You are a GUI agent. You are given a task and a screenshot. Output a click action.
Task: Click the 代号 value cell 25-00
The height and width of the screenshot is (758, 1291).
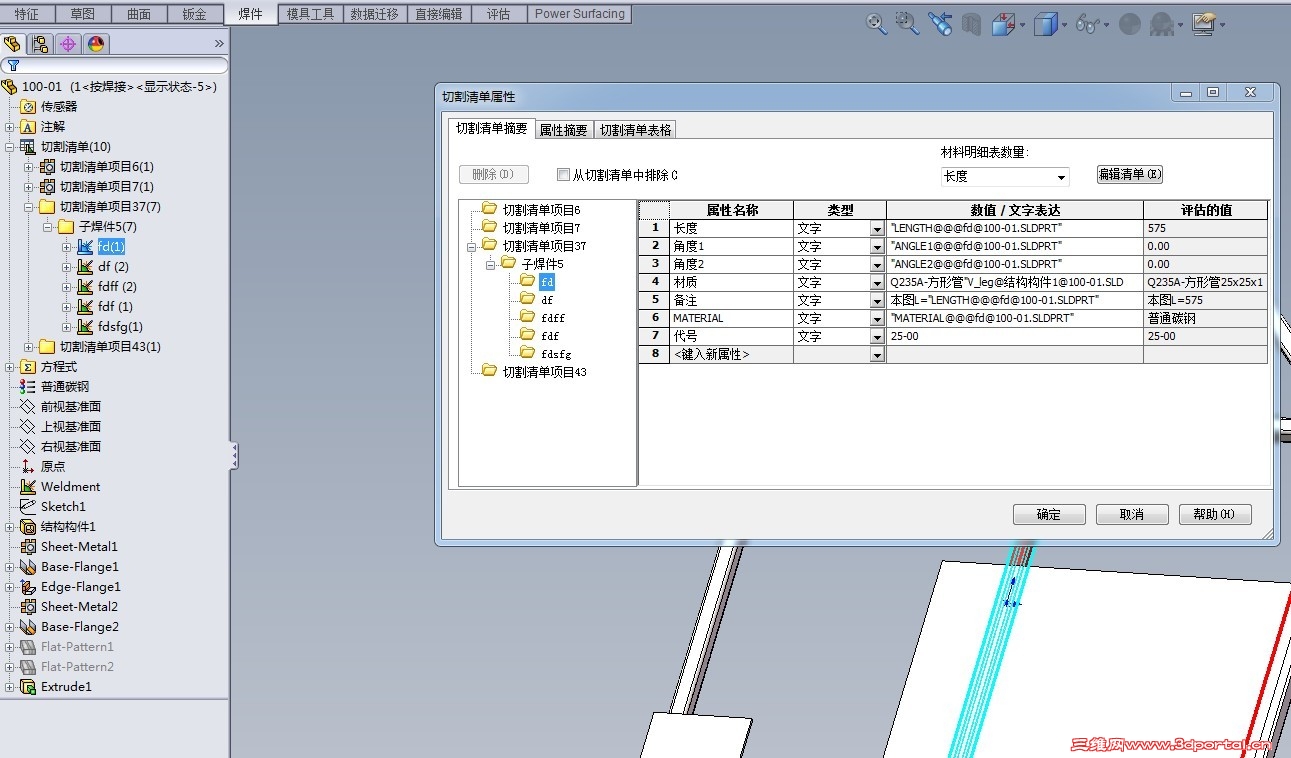(x=1014, y=337)
